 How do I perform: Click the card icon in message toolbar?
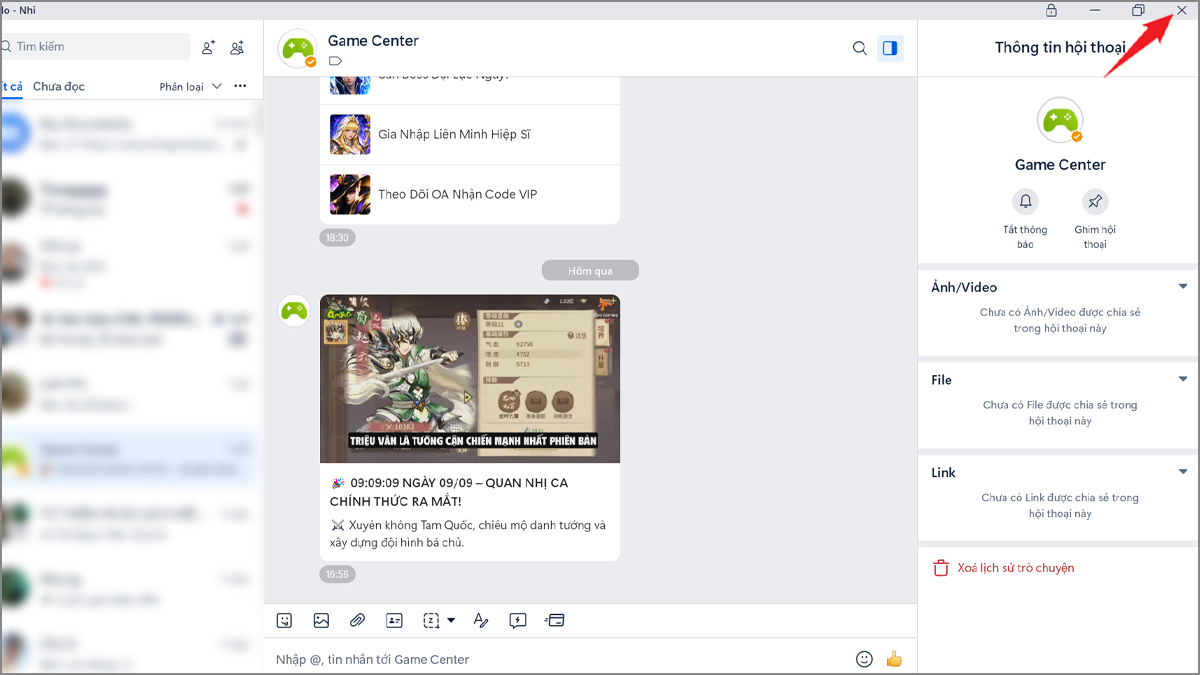point(555,621)
